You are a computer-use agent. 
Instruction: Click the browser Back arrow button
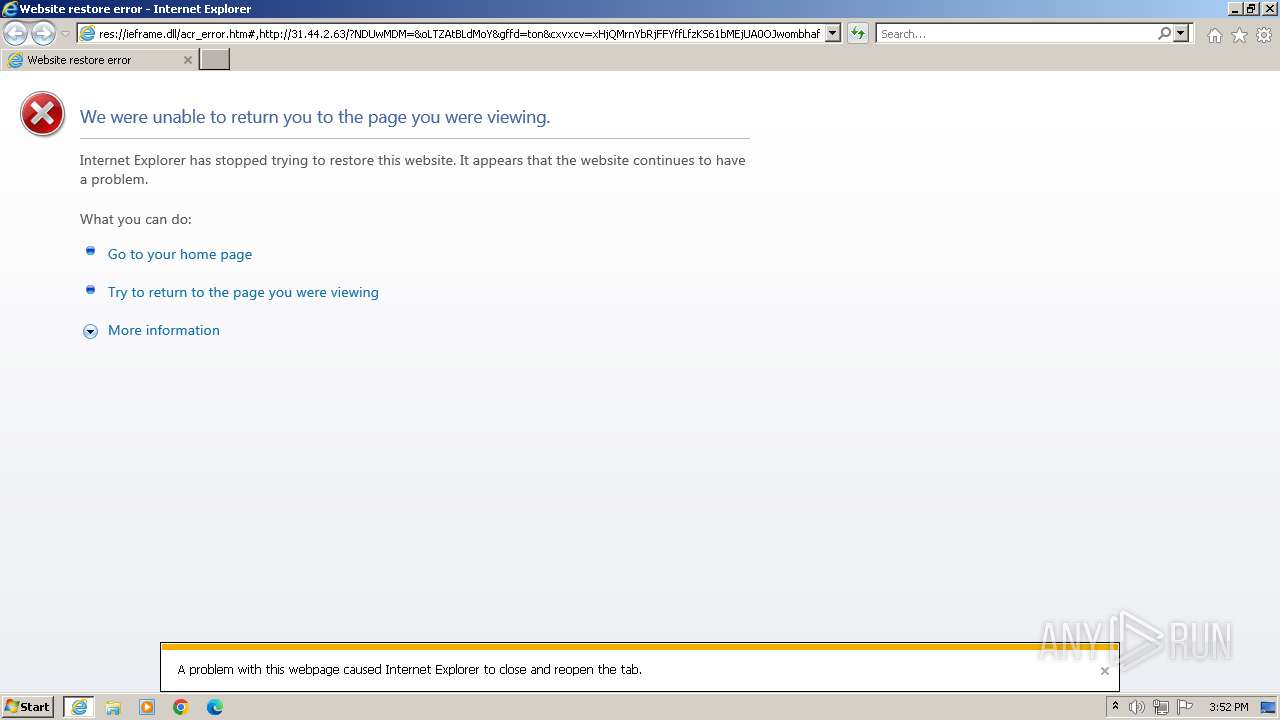click(16, 34)
